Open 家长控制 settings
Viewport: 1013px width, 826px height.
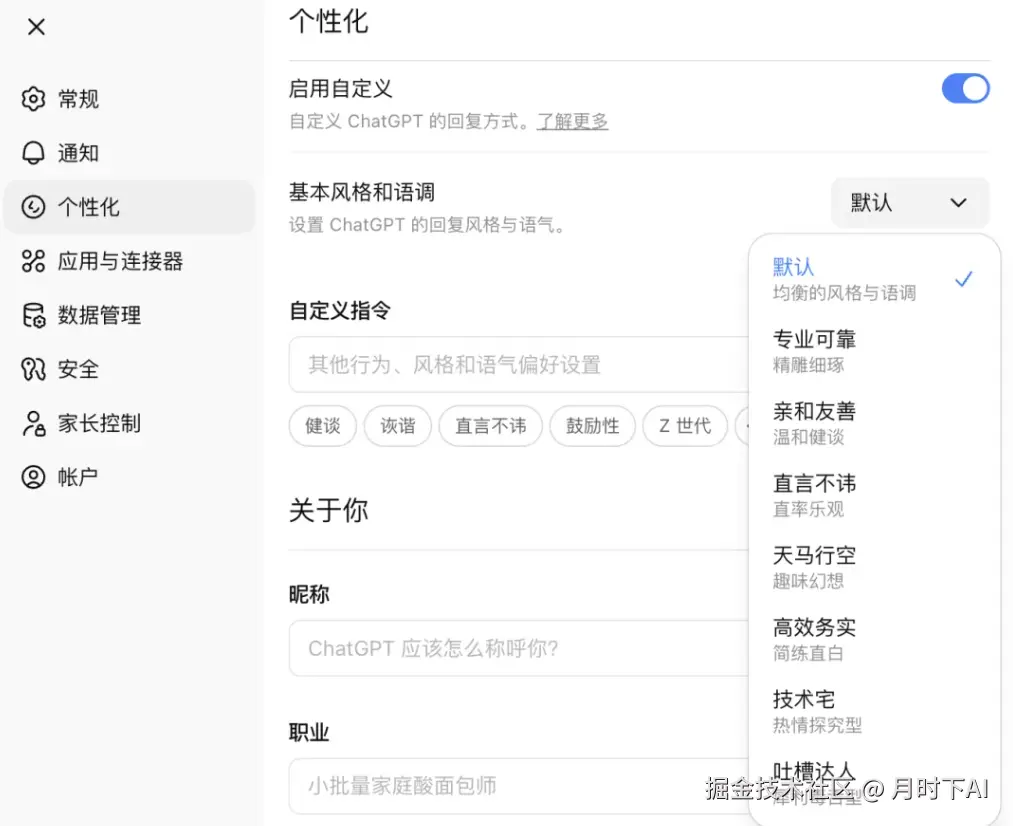(129, 423)
